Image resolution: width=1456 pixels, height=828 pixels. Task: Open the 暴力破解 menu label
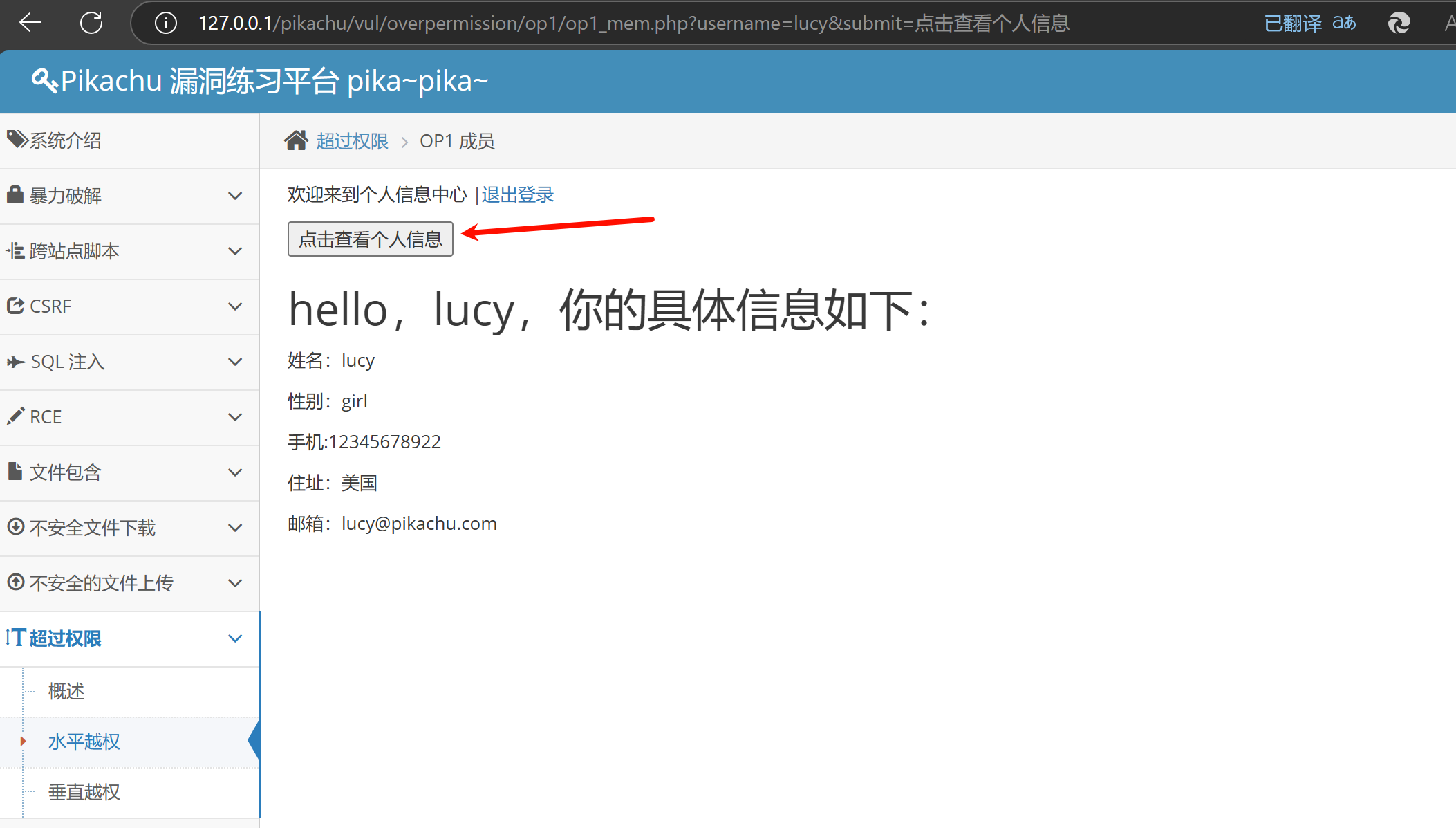pos(66,196)
